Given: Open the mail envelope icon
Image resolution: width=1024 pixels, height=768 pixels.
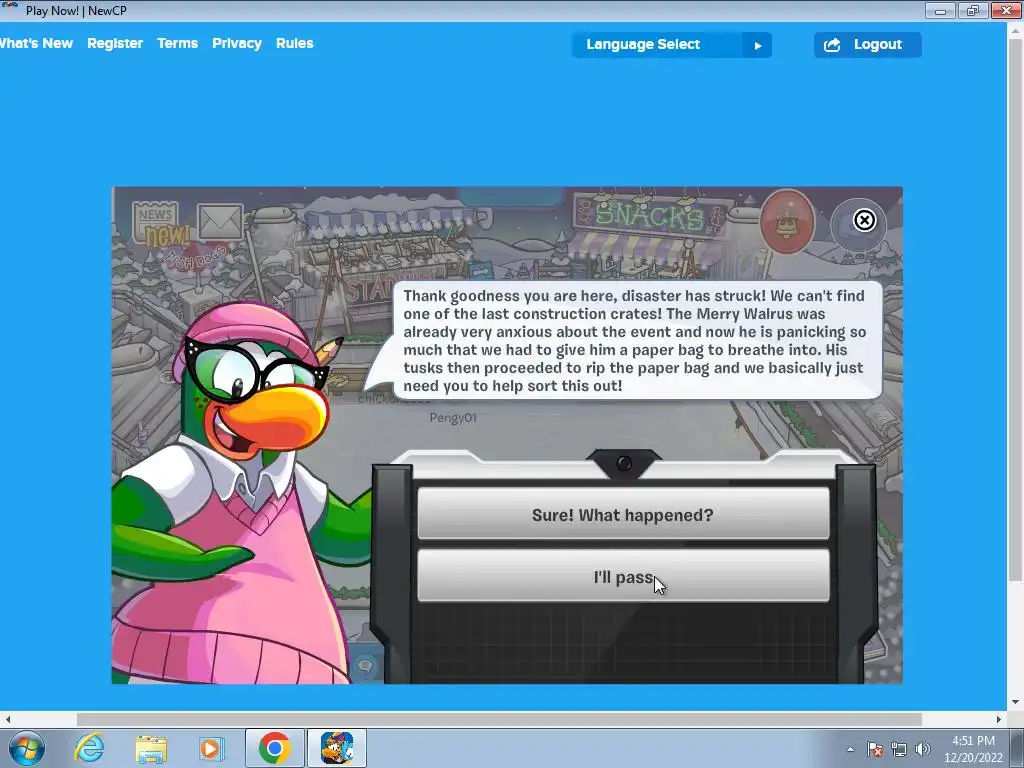Looking at the screenshot, I should coord(220,222).
